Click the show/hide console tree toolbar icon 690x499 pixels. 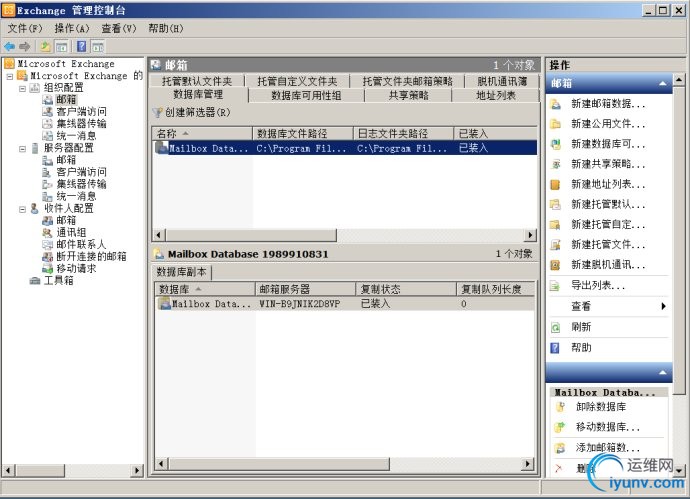pos(61,47)
